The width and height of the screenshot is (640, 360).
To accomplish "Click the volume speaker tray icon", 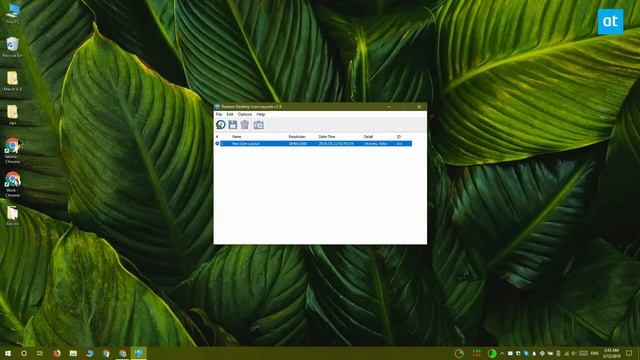I will [x=574, y=353].
